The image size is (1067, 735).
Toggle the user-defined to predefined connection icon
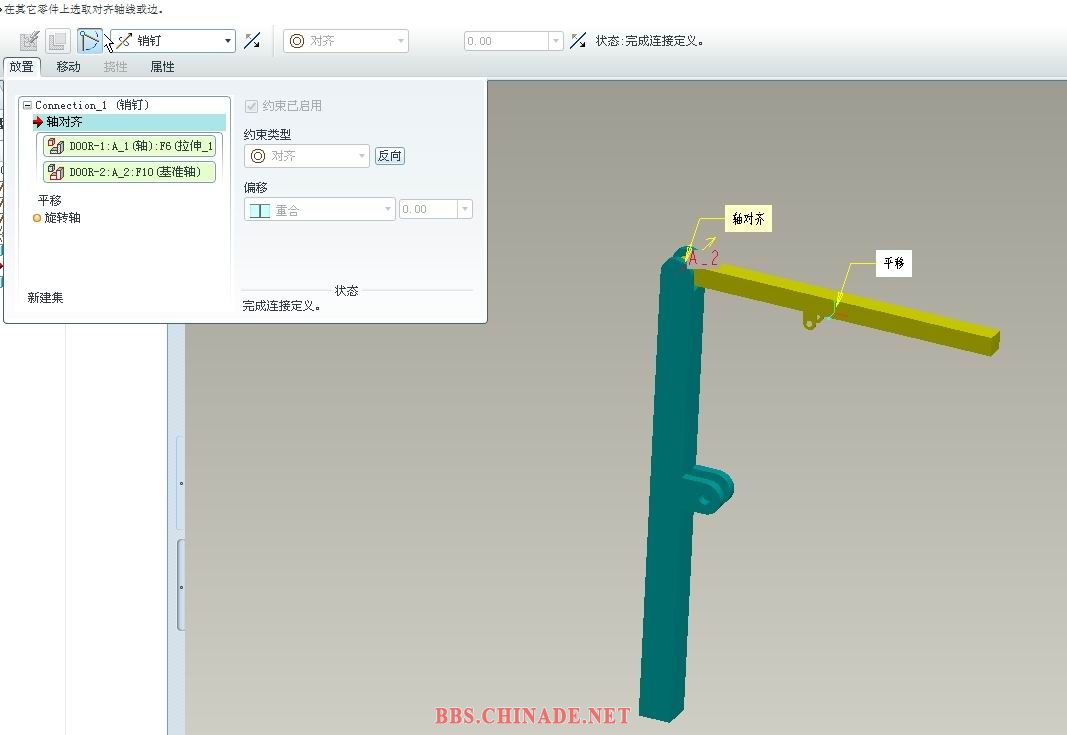(91, 41)
